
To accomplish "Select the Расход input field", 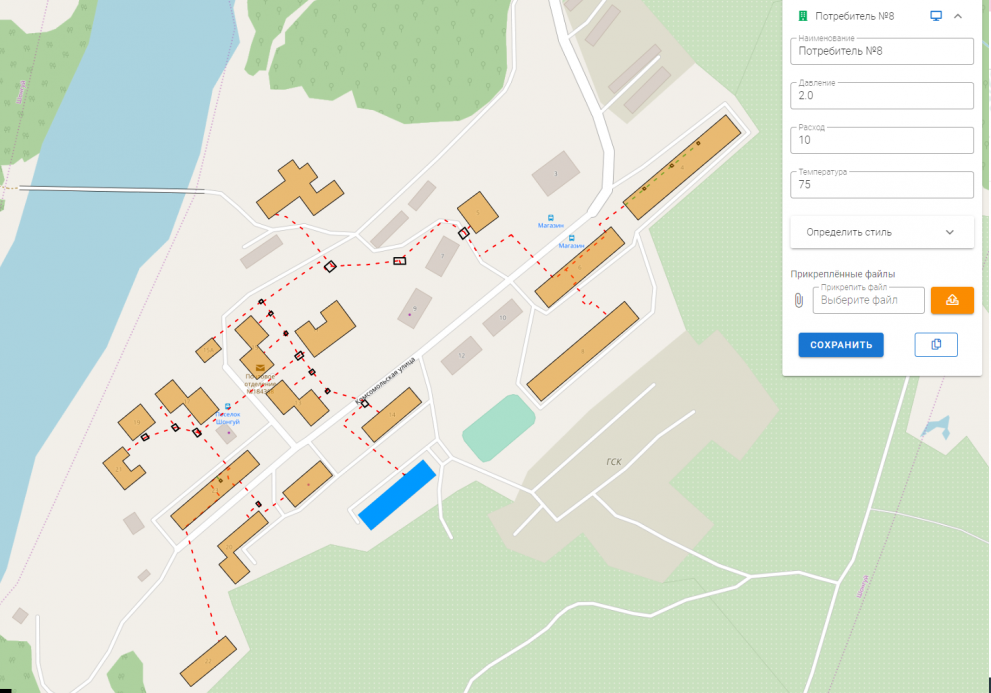I will 881,141.
